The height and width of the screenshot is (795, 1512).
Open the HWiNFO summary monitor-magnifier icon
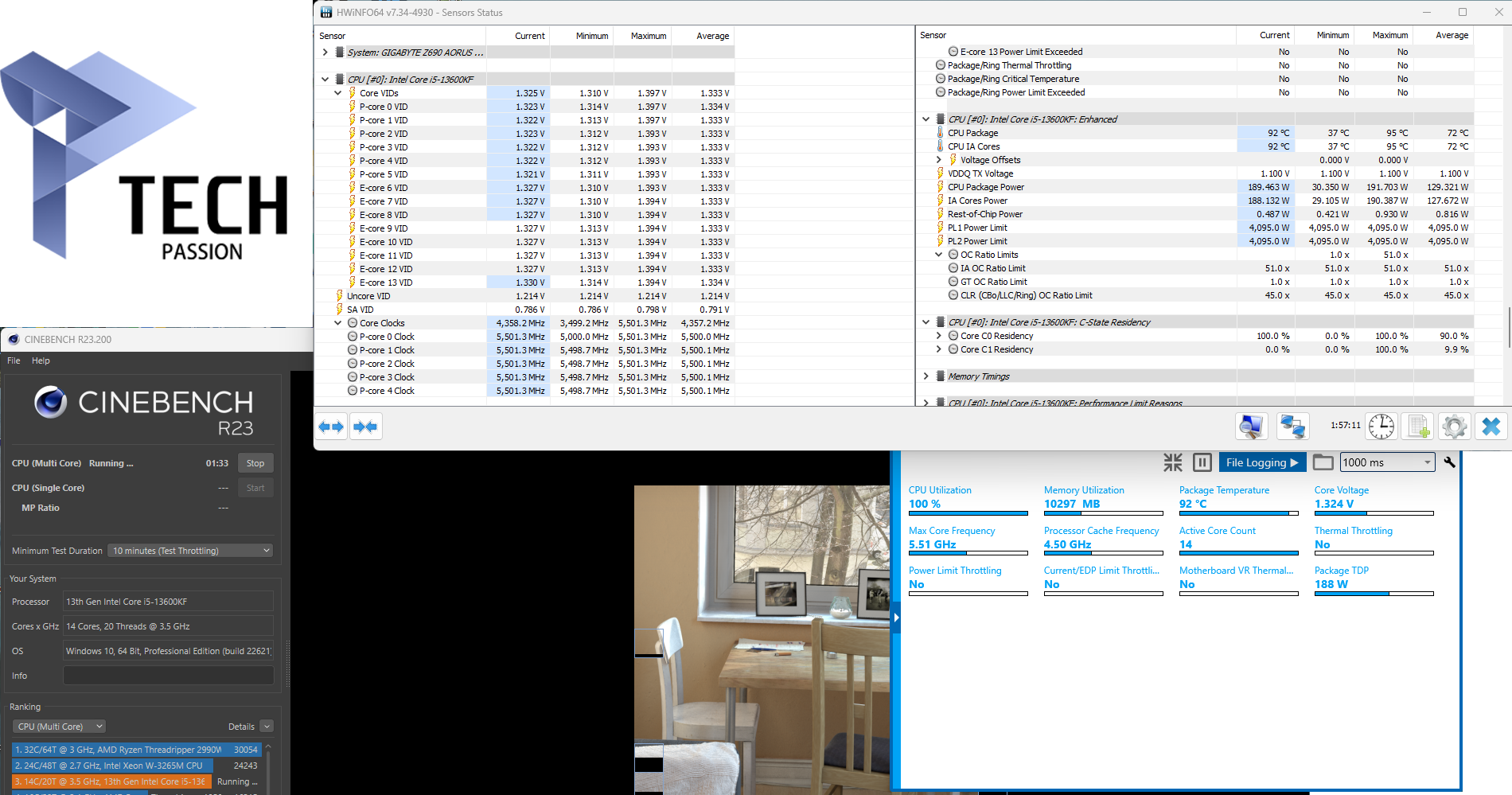coord(1251,427)
